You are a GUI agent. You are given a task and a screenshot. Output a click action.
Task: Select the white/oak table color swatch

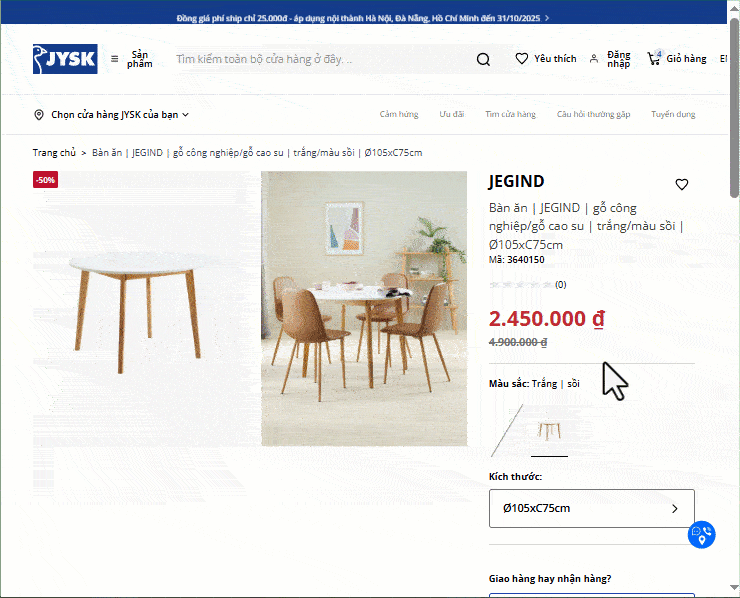(549, 431)
